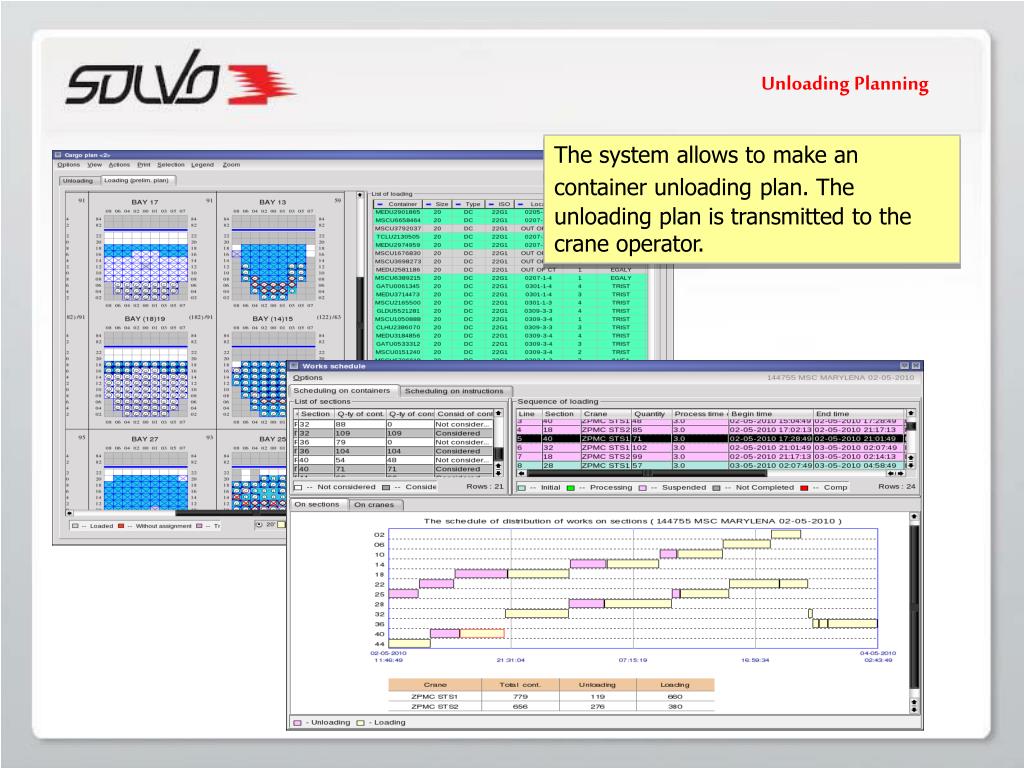Click chart panel scroll-down arrow
The width and height of the screenshot is (1024, 768).
(x=914, y=709)
